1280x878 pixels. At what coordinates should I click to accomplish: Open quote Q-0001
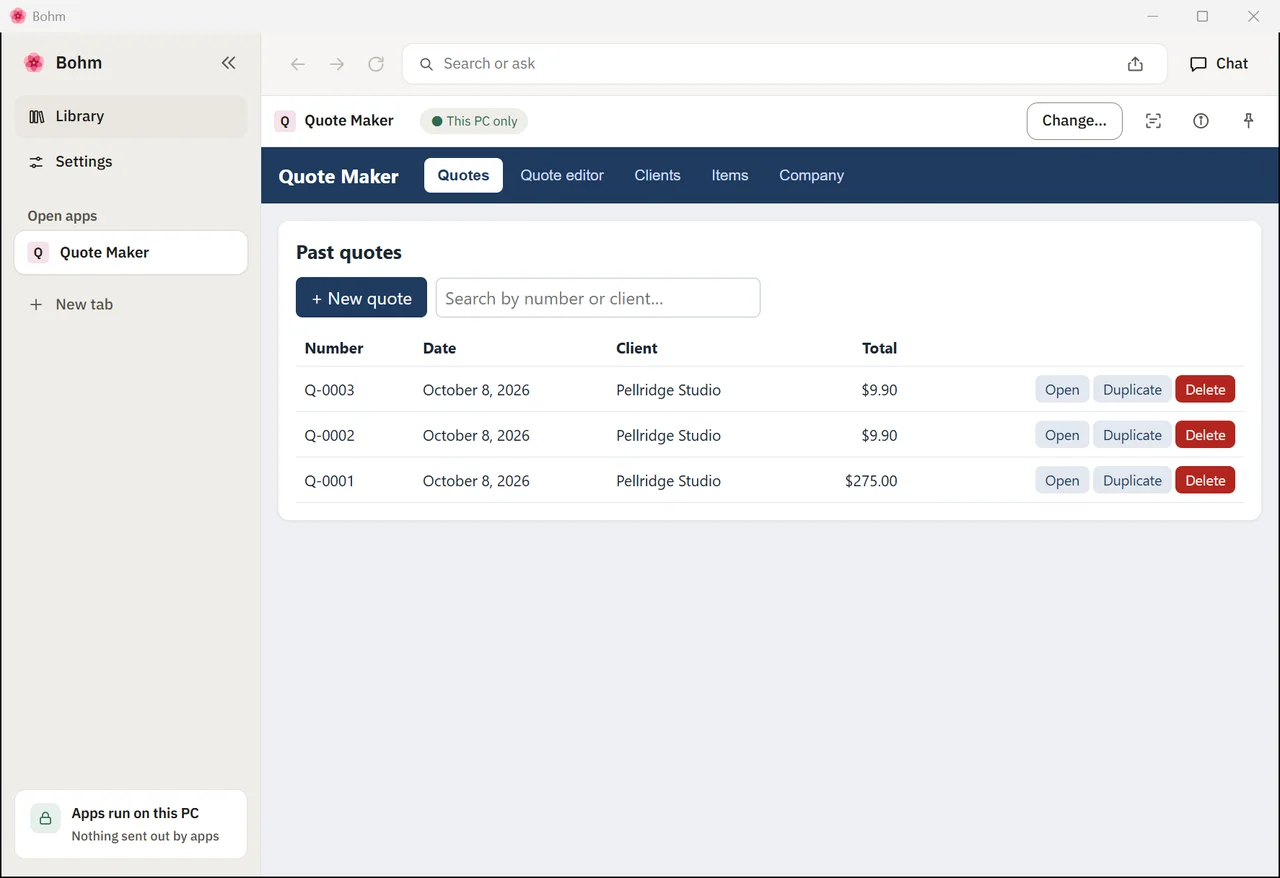pos(1062,480)
